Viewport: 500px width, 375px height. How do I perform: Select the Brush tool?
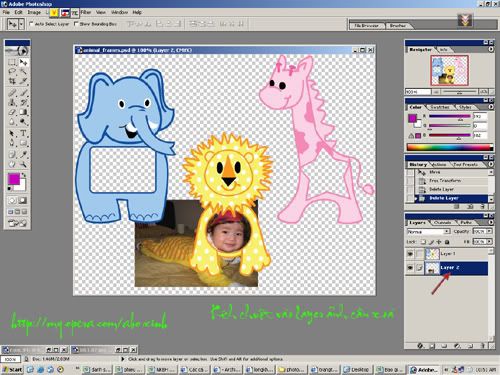coord(23,93)
